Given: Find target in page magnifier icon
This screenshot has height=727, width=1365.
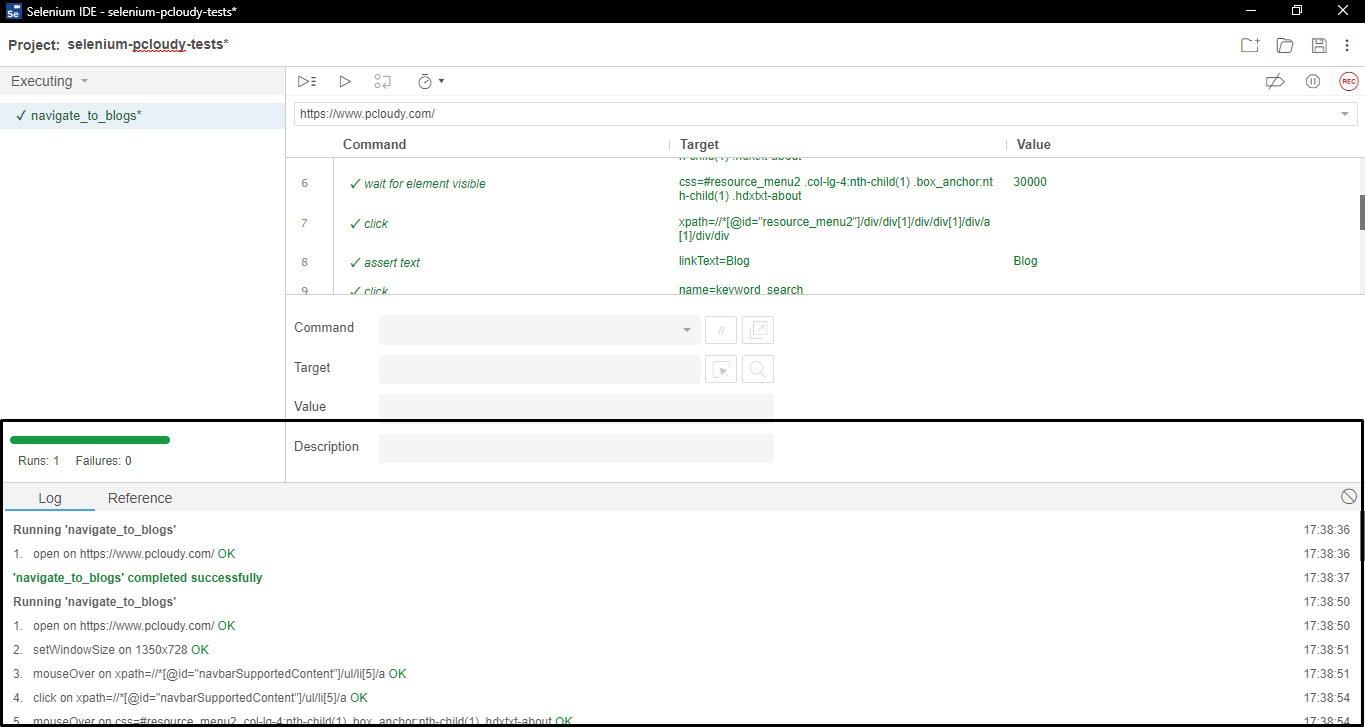Looking at the screenshot, I should point(758,369).
